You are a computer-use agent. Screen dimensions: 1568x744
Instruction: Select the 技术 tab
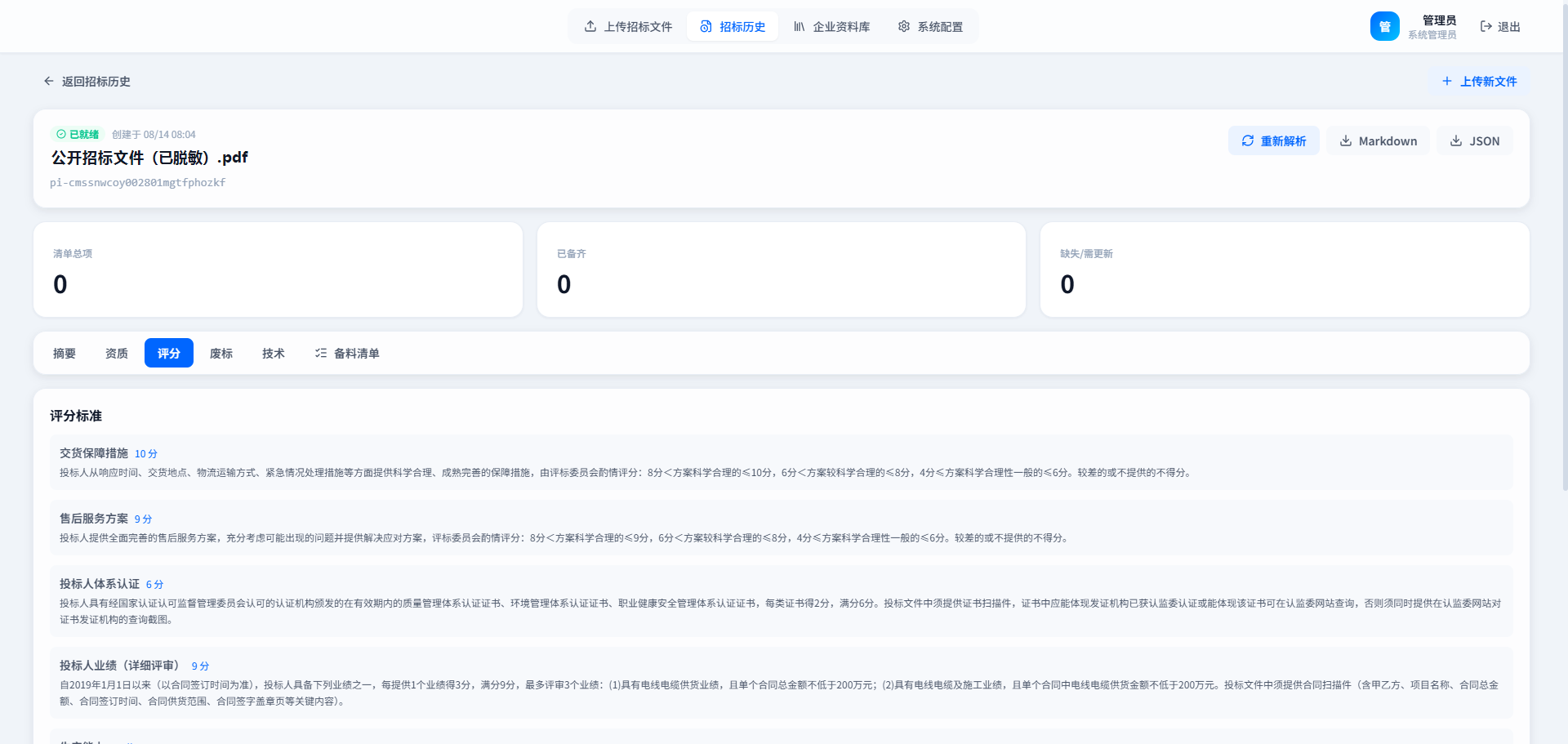274,354
